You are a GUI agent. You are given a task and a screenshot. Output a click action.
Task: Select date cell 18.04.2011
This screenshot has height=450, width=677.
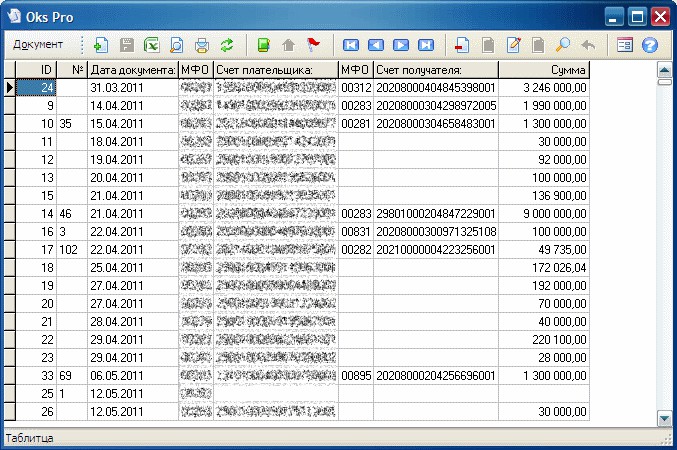(x=133, y=142)
